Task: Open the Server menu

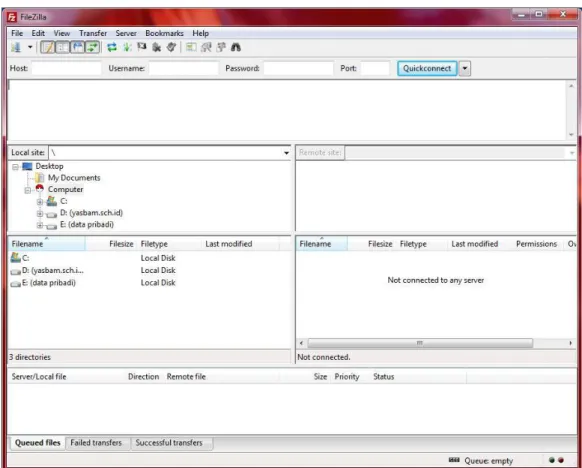Action: pos(126,33)
